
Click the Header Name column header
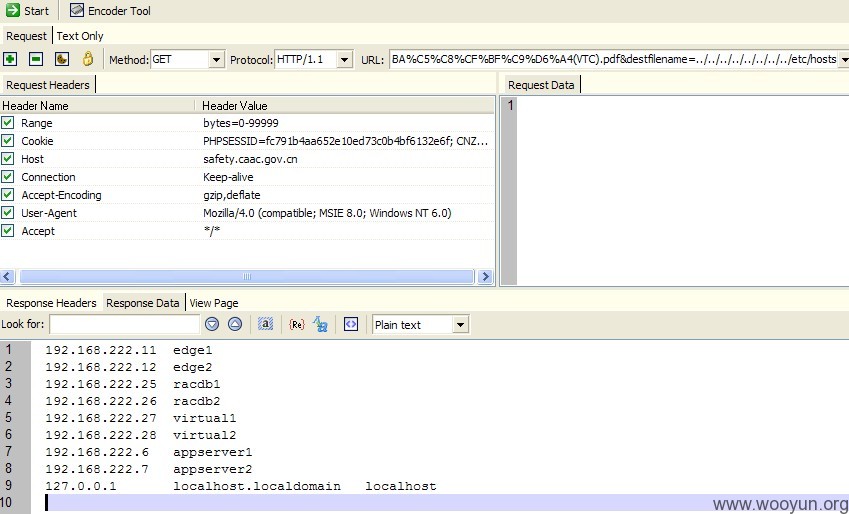[x=97, y=106]
